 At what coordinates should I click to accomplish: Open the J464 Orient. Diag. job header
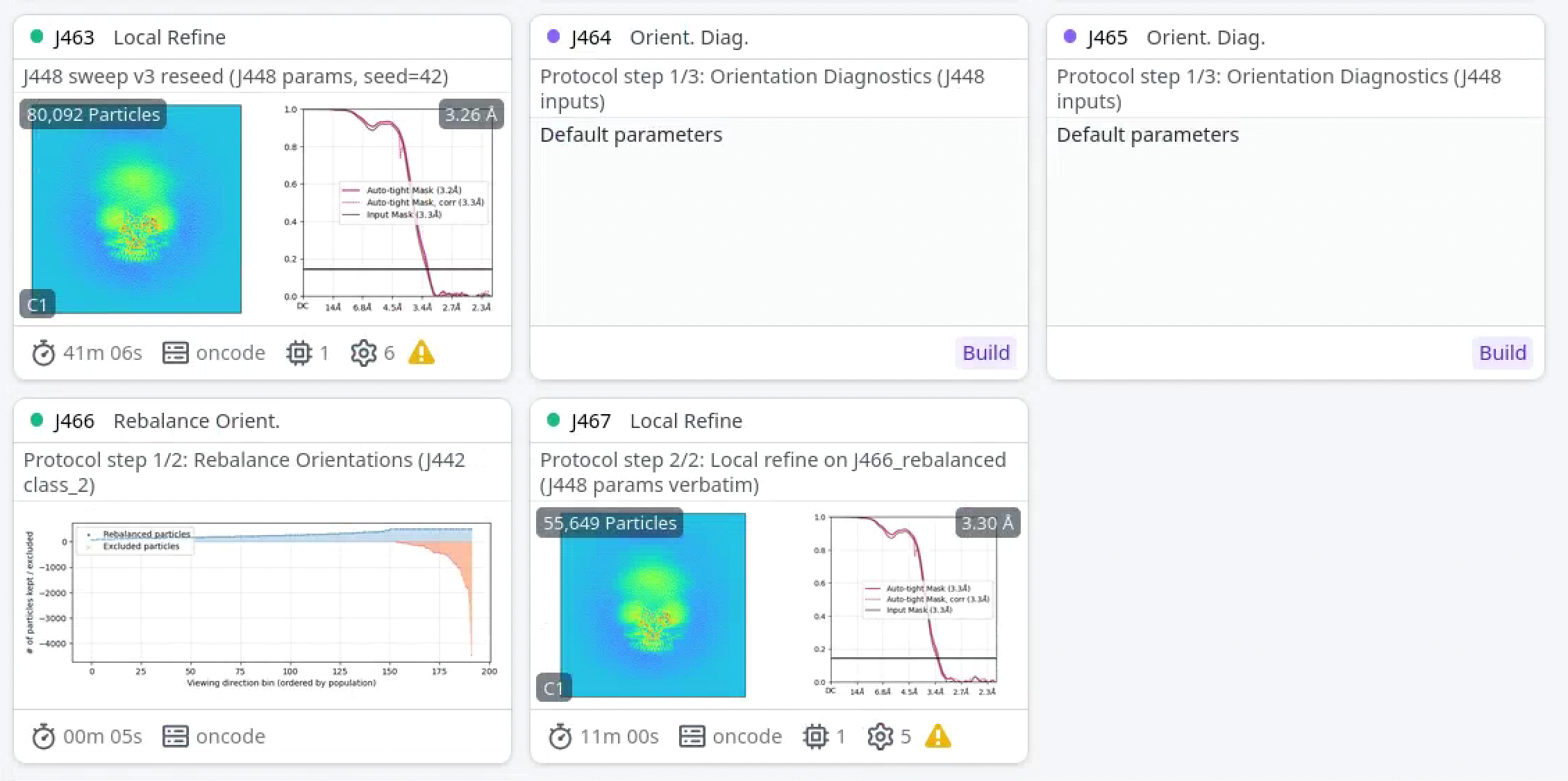[x=779, y=37]
